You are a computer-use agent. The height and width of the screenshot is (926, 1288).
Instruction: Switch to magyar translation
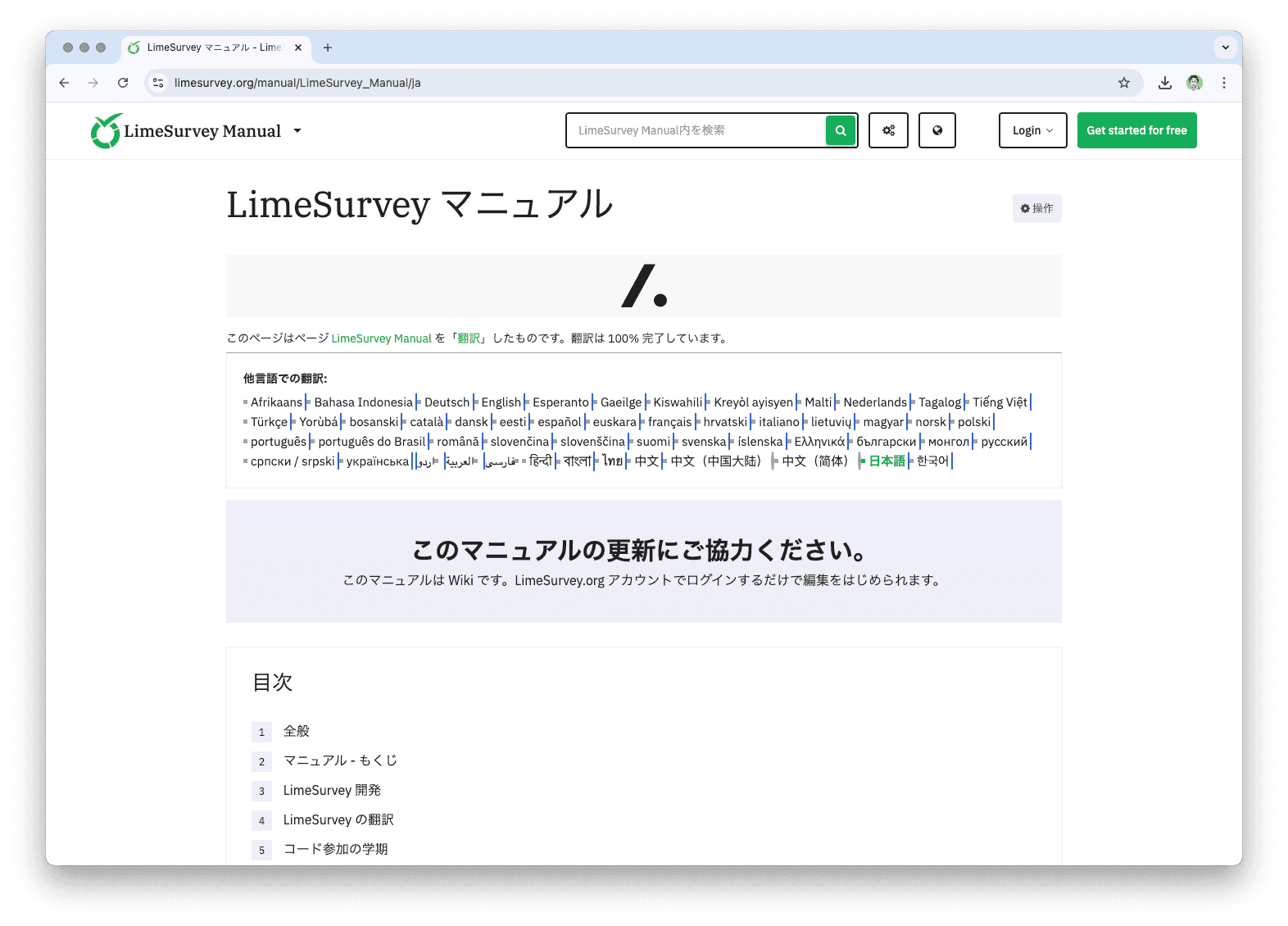coord(883,422)
